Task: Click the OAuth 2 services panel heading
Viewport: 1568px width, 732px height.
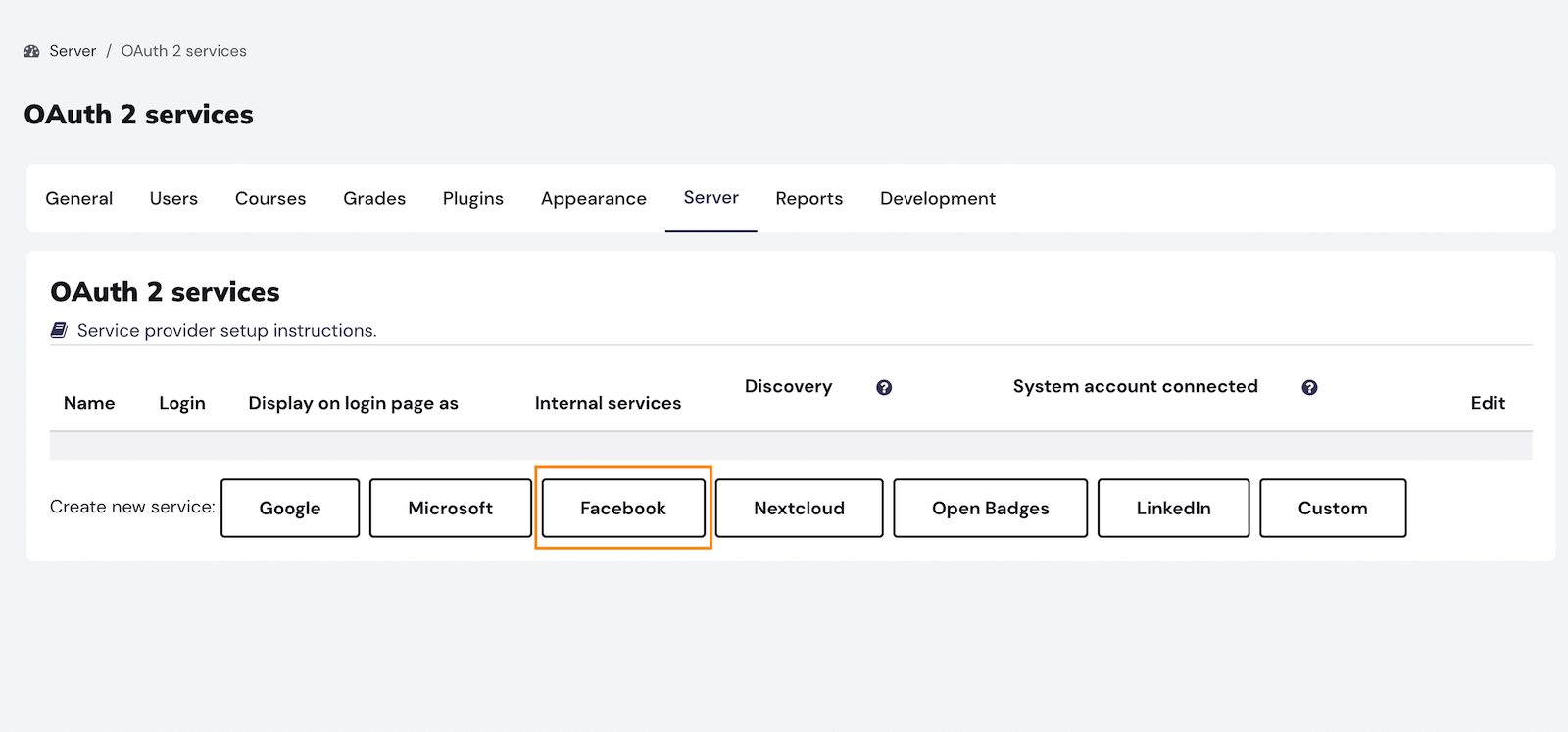Action: pos(165,292)
